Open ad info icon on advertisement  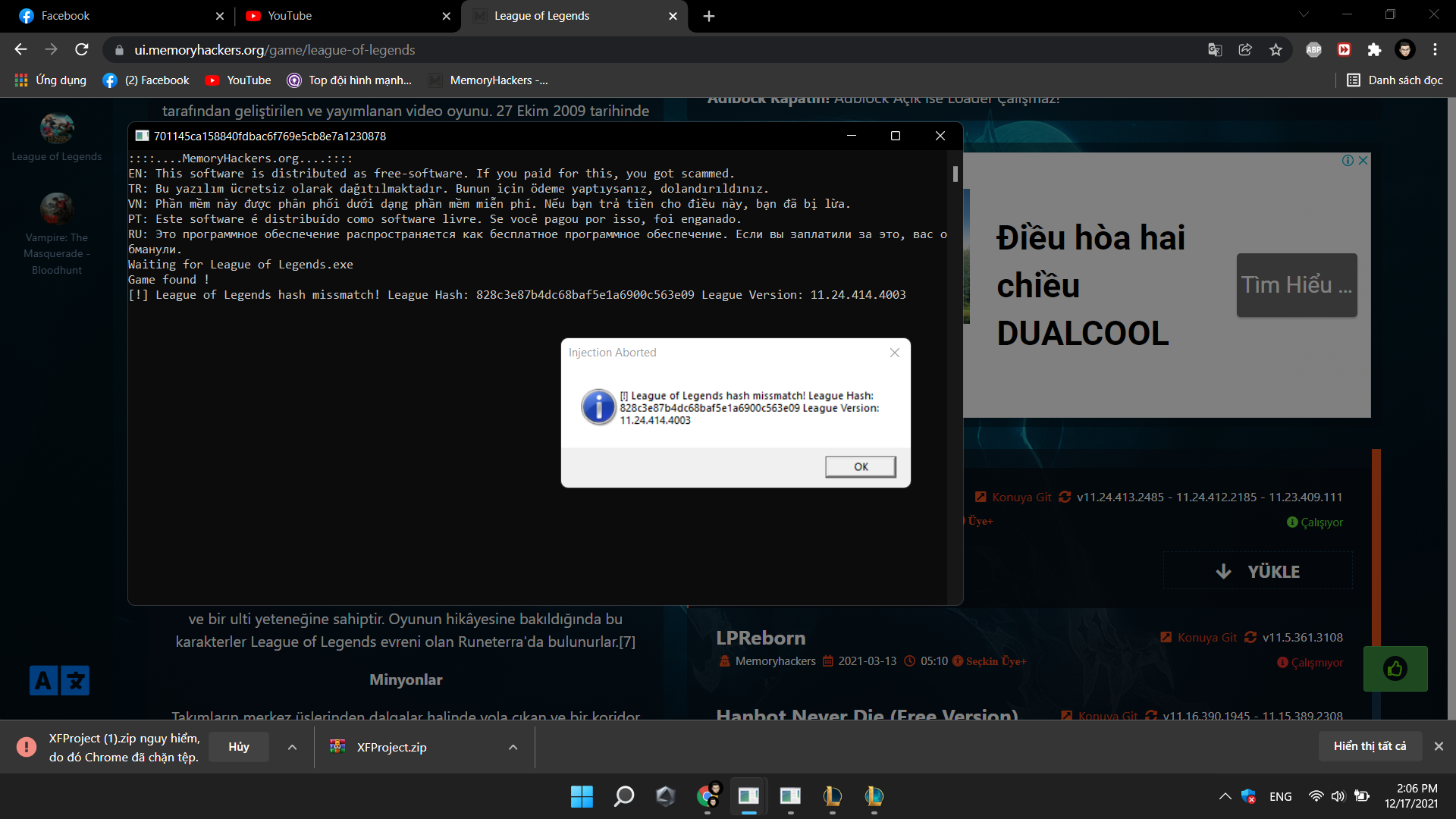(1348, 160)
